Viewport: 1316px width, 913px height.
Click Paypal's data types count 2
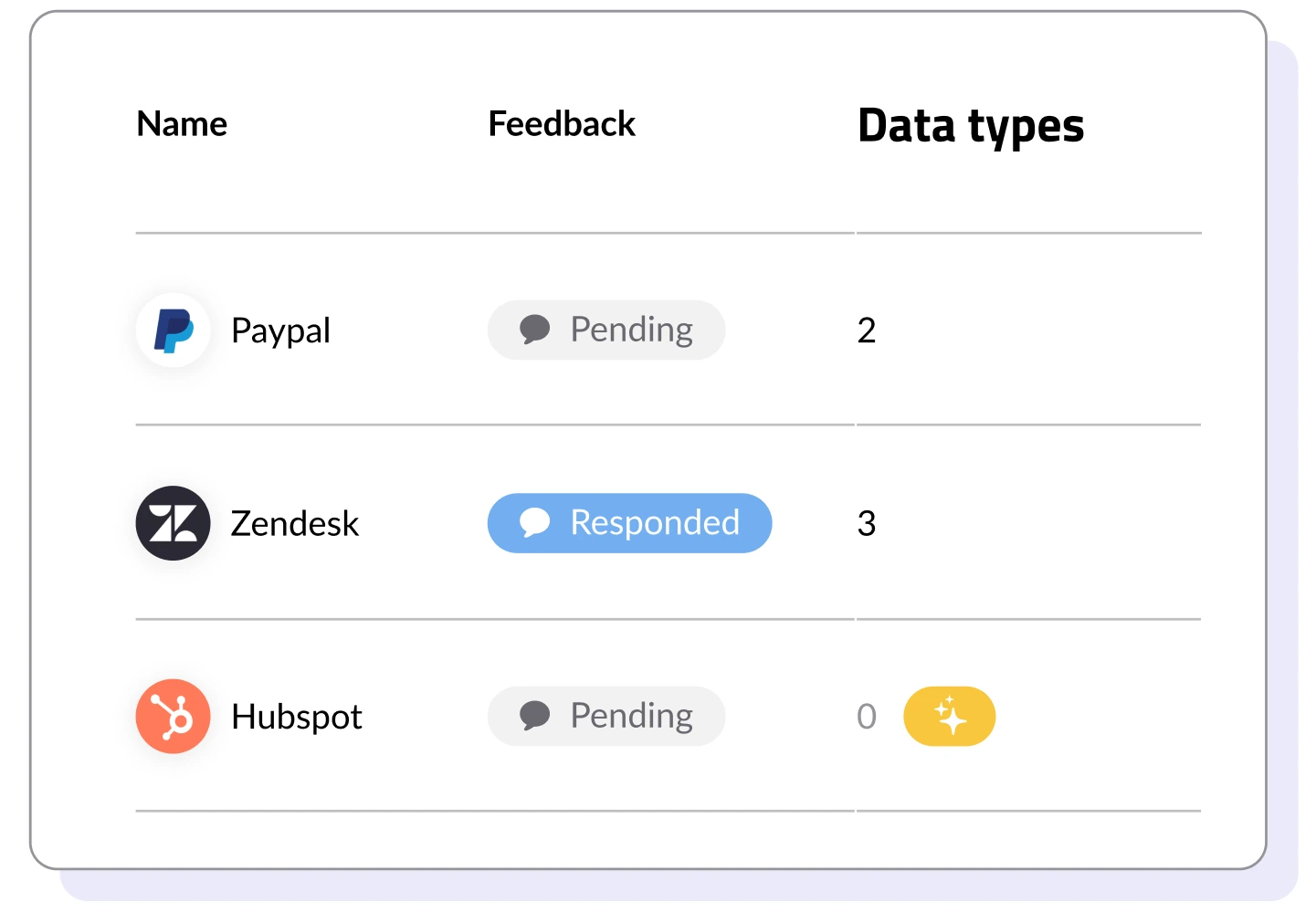coord(867,331)
